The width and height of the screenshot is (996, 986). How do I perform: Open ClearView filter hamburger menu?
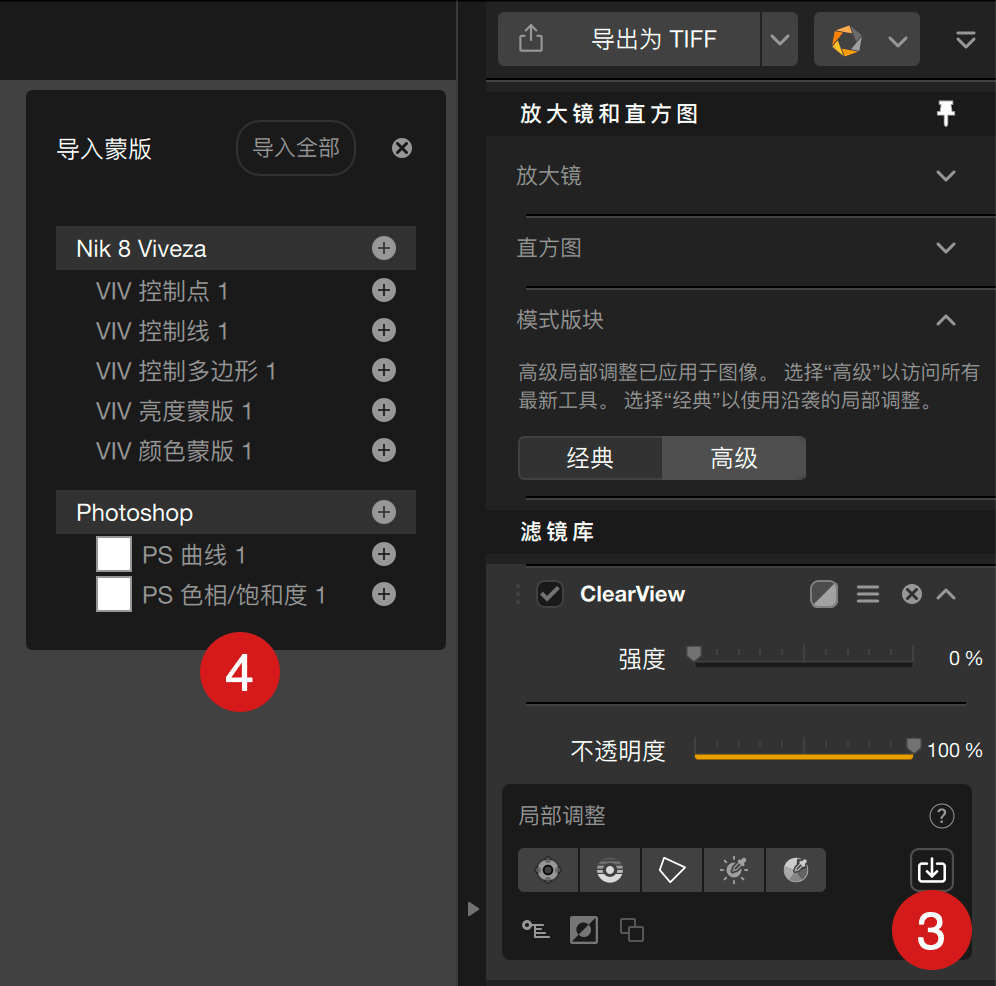[868, 594]
